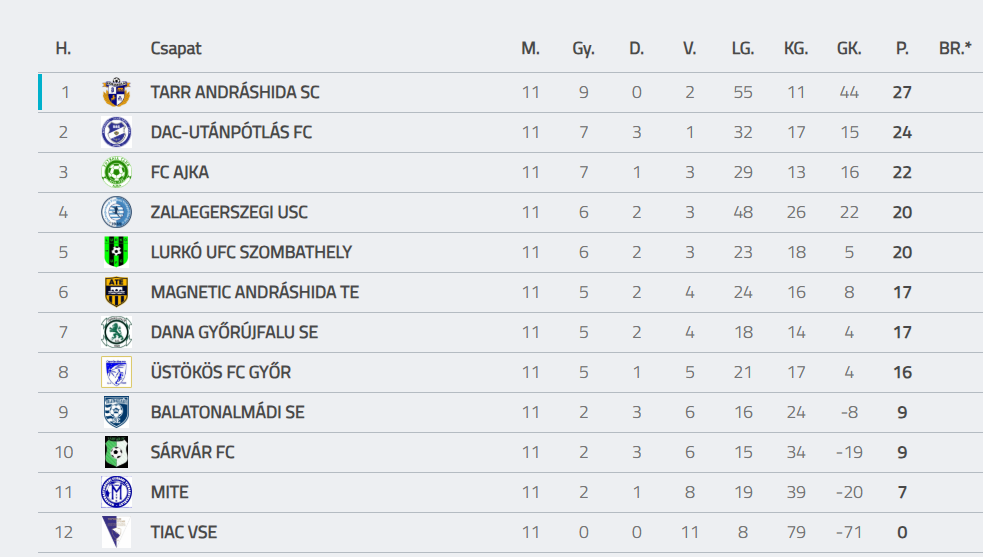Open the TARR ANDRÁSHIDA SC team link
The height and width of the screenshot is (557, 983).
(x=235, y=92)
